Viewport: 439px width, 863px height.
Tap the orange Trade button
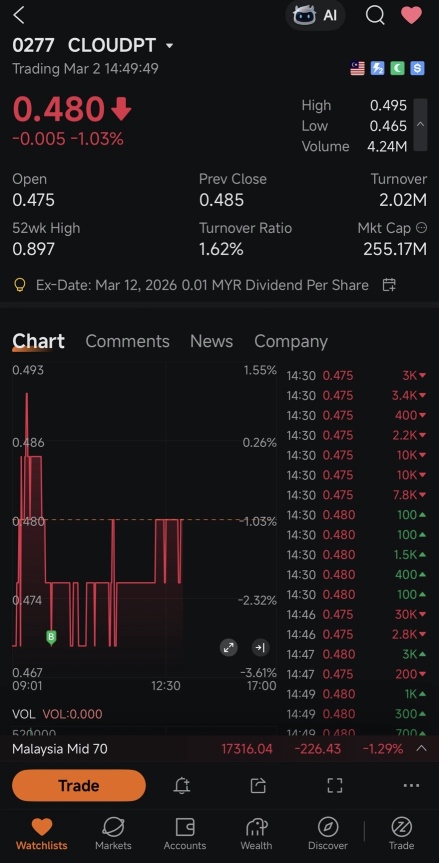[x=79, y=785]
